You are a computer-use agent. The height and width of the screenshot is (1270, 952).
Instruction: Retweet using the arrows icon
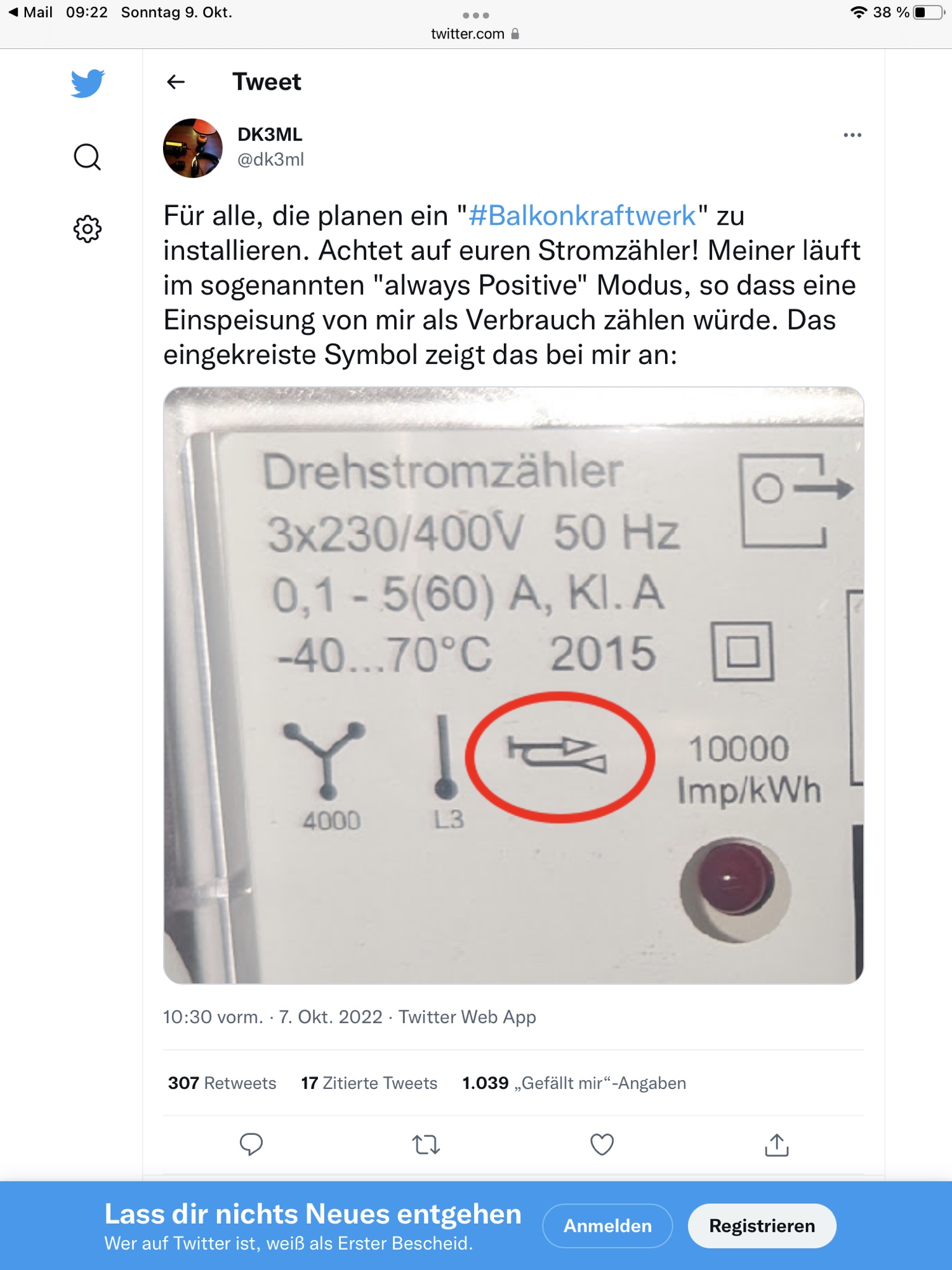pyautogui.click(x=426, y=1144)
